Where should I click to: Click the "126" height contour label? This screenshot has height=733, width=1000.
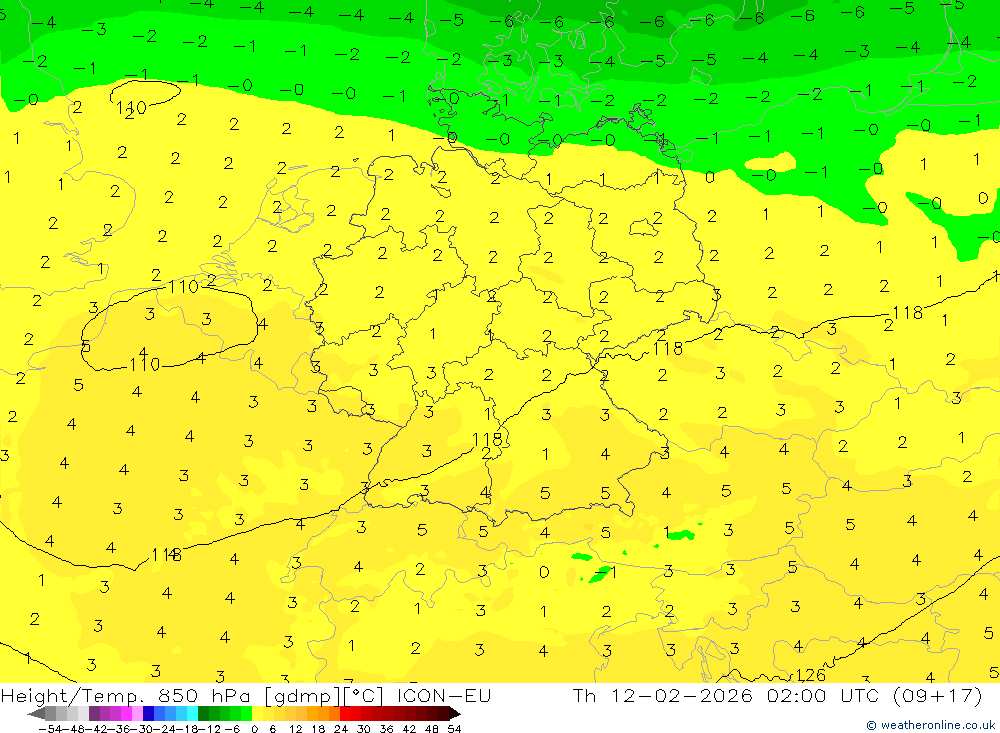(811, 675)
